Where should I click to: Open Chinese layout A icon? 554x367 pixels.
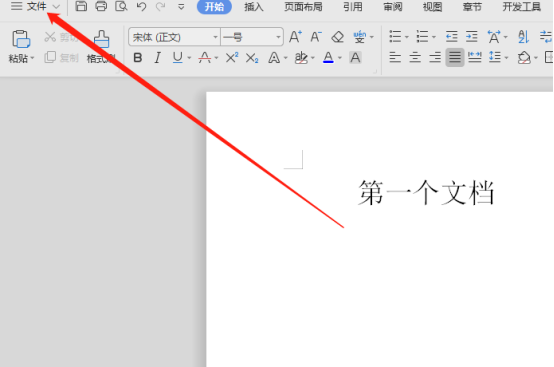click(494, 36)
